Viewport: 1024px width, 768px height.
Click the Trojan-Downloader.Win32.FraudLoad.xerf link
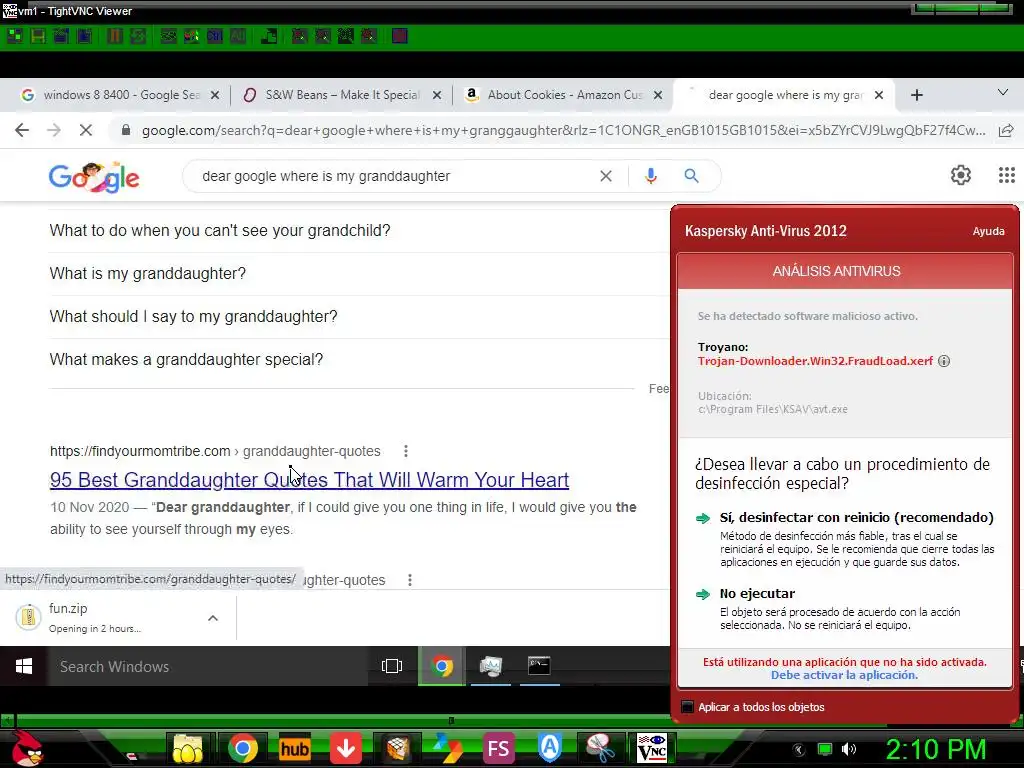[815, 361]
